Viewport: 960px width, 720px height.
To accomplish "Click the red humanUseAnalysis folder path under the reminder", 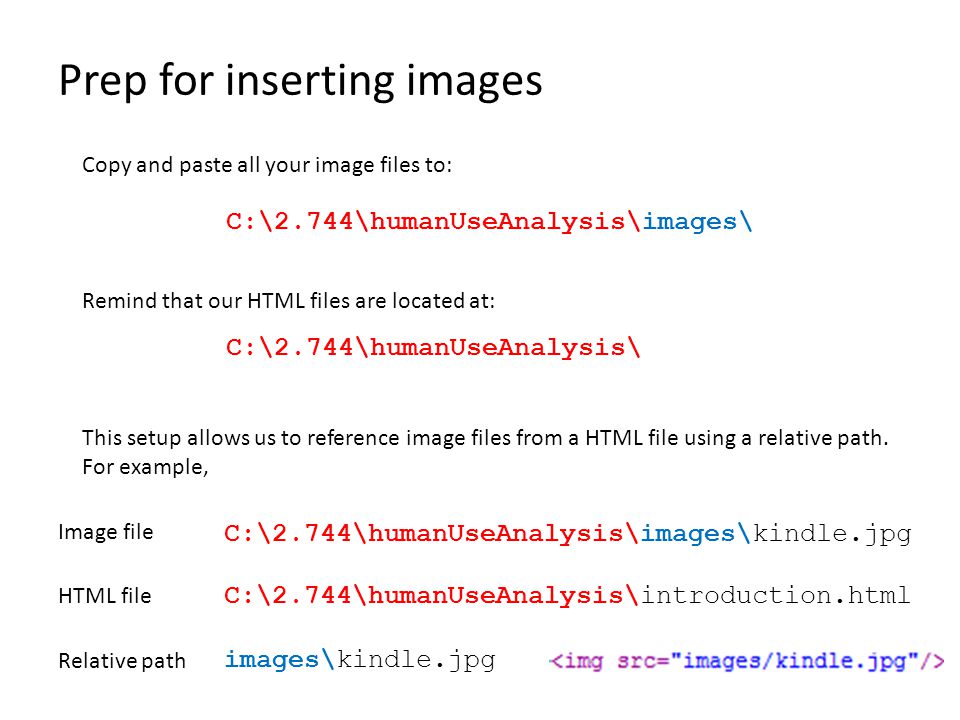I will (432, 348).
